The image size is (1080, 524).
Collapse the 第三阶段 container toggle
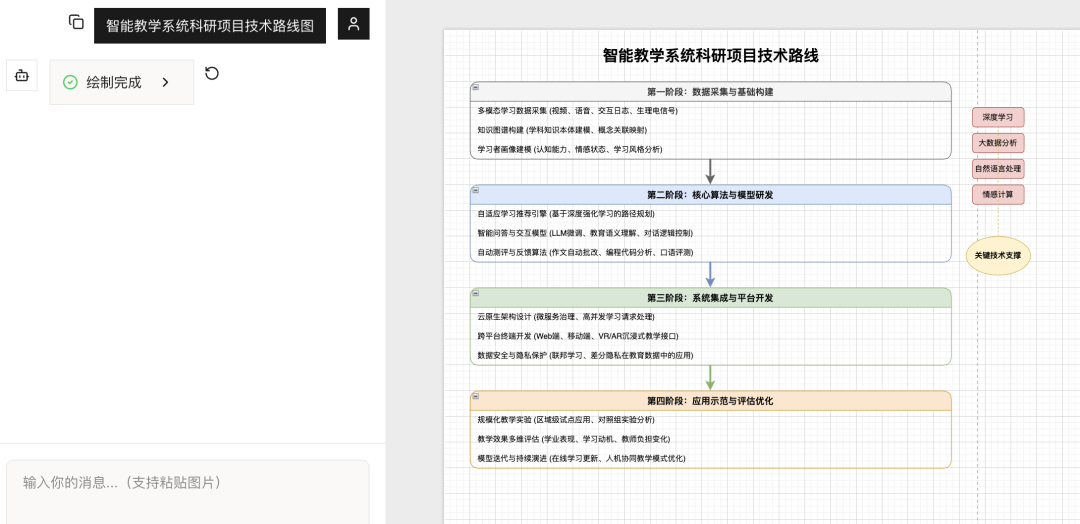476,294
